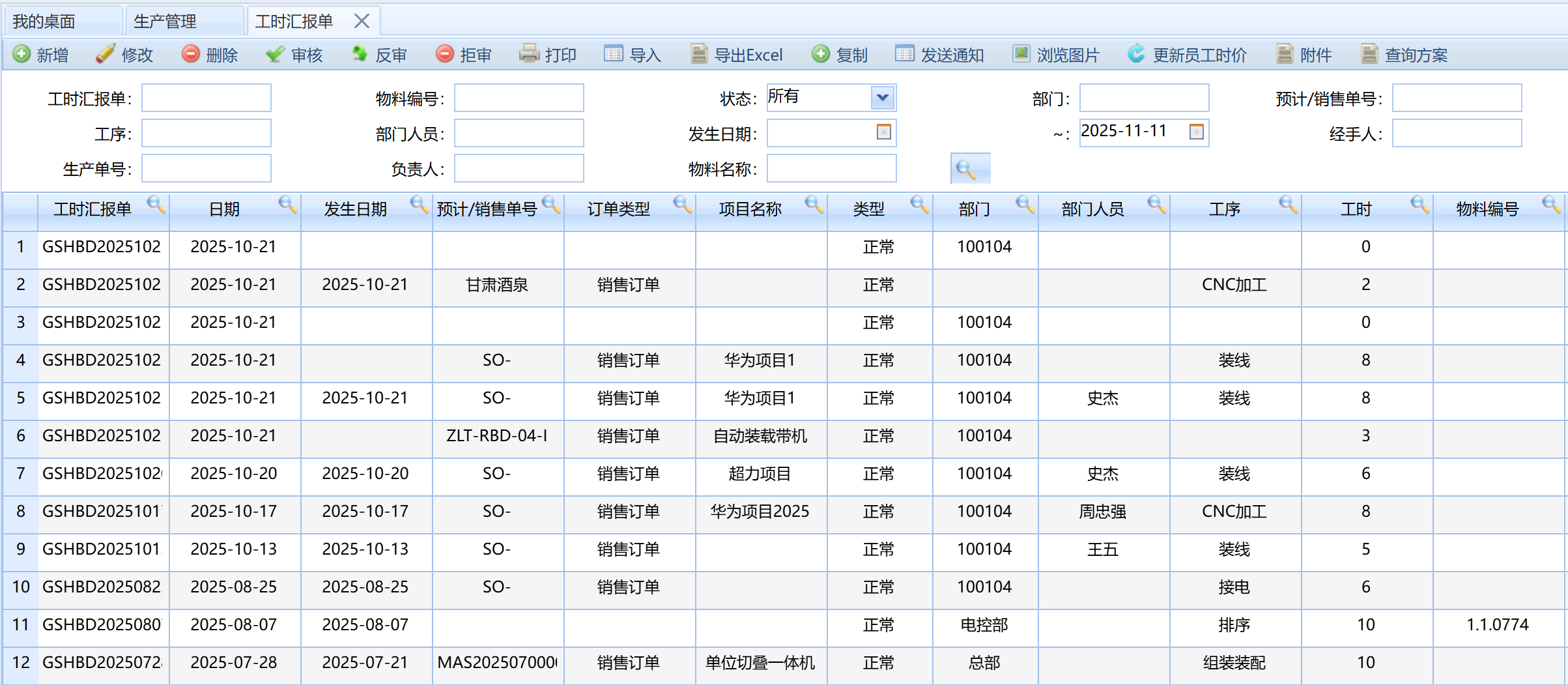This screenshot has width=1568, height=685.
Task: Click the 导出Excel export icon
Action: coord(698,54)
